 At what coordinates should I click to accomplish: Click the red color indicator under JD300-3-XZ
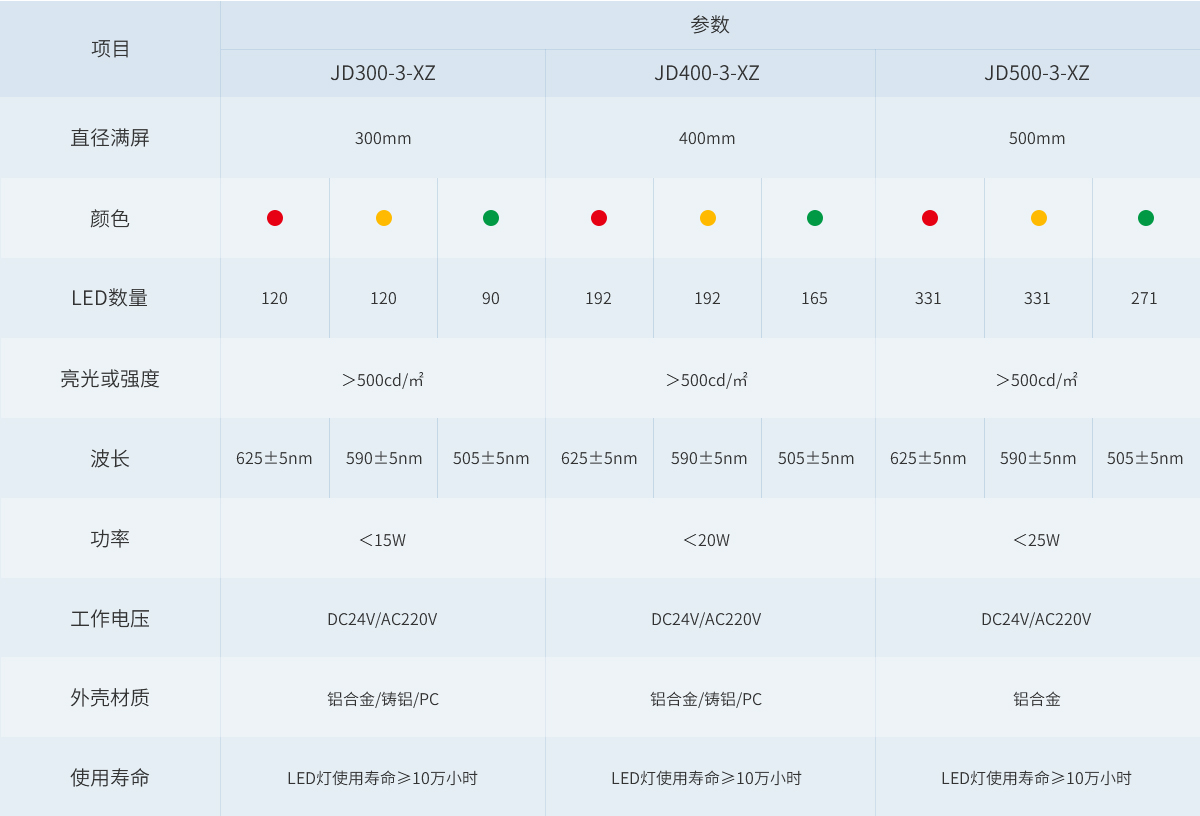tap(274, 217)
